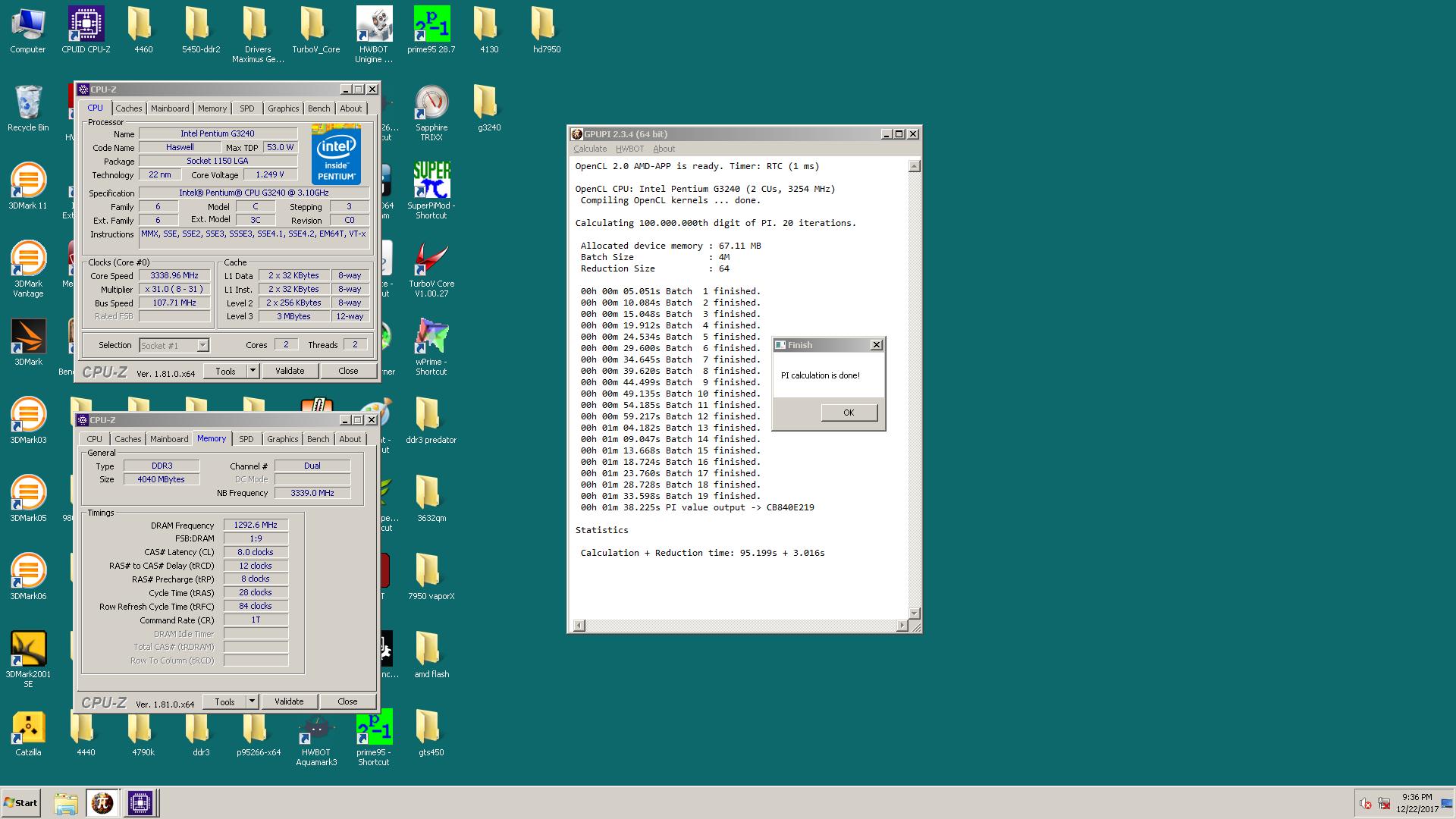Launch 3DMark2001 SE shortcut
1456x819 pixels.
coord(28,660)
